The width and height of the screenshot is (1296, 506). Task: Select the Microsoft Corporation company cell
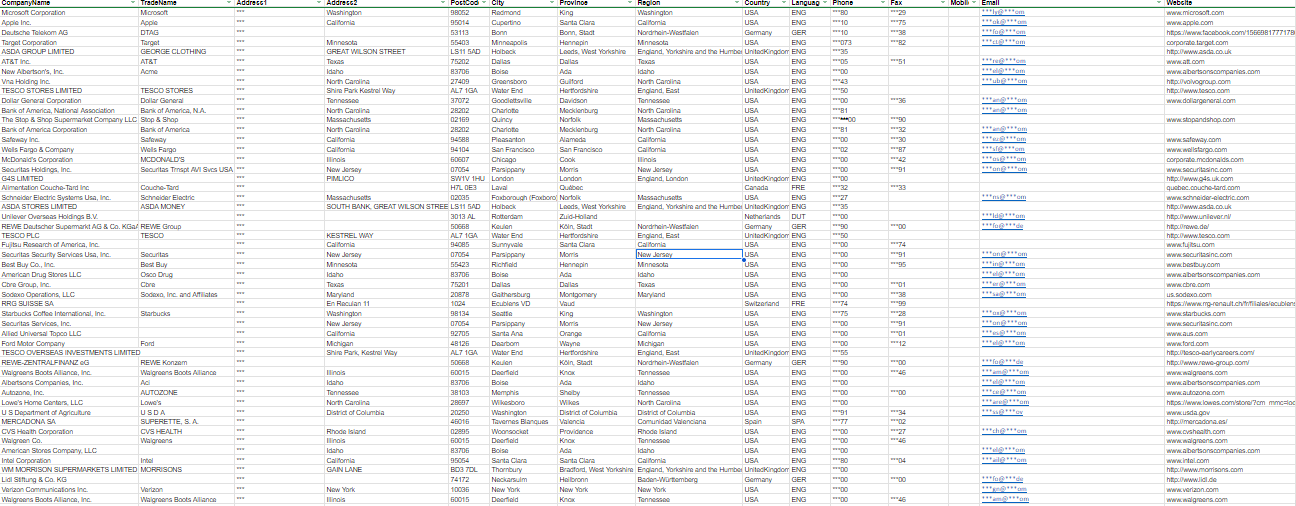click(x=69, y=13)
